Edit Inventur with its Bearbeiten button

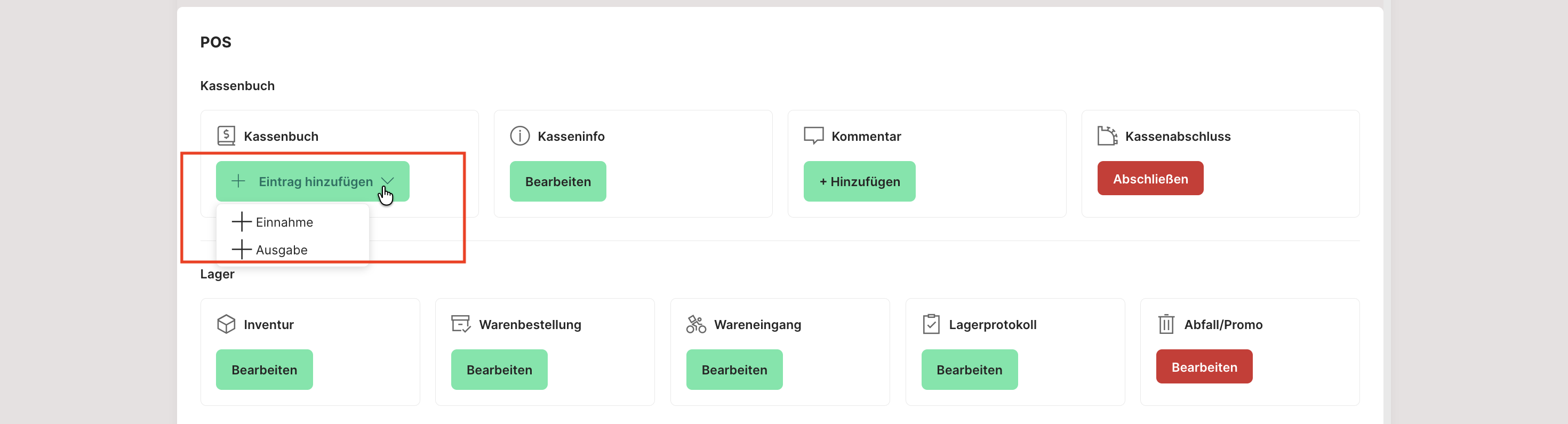[x=264, y=370]
